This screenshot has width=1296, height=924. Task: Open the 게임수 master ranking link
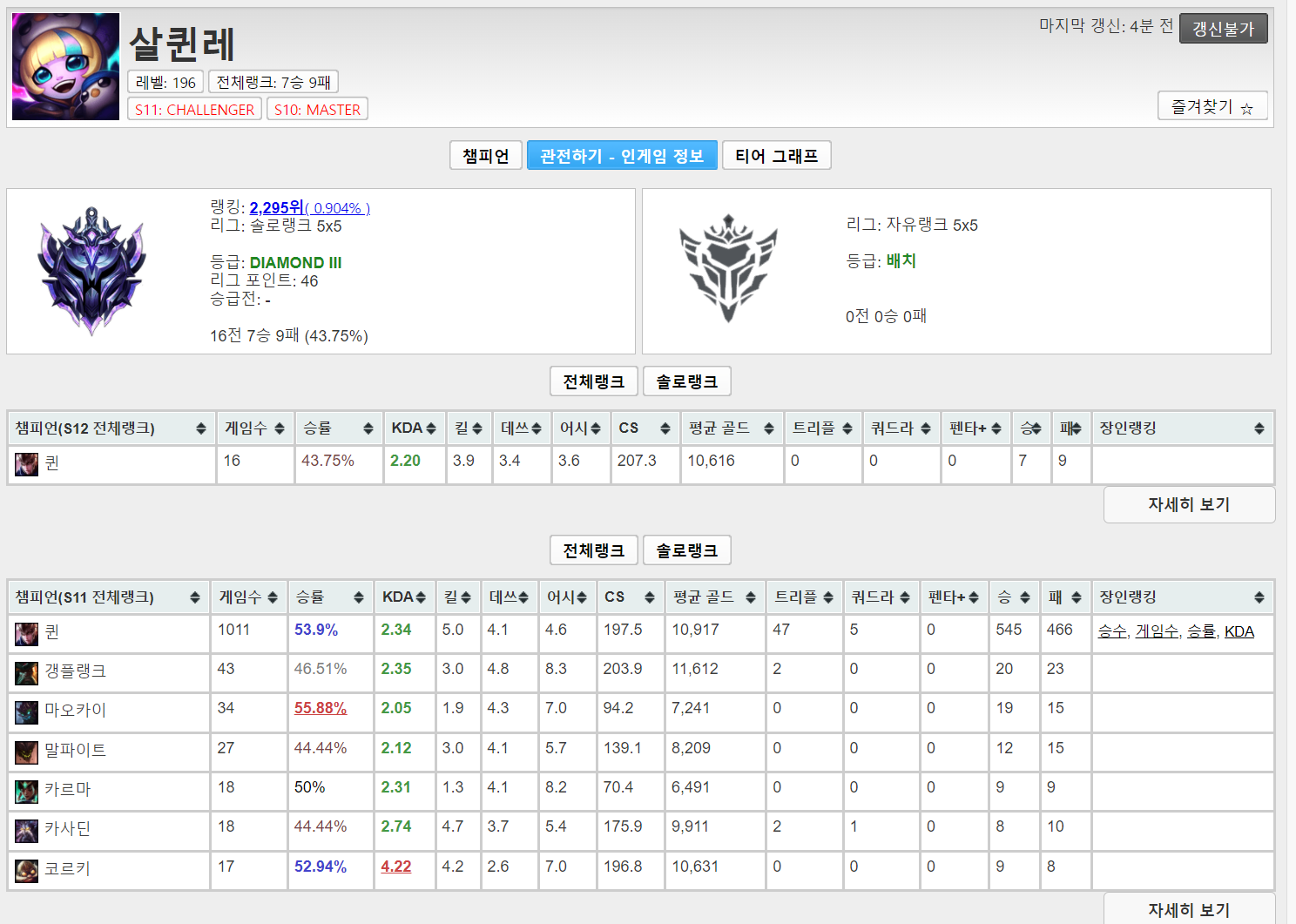tap(1157, 631)
